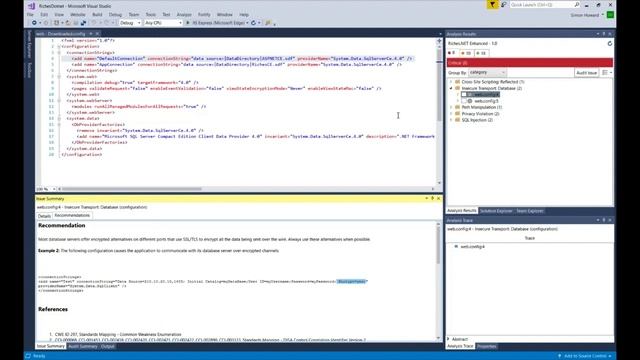Click the notifications flag icon in title bar
Viewport: 640px width, 360px height.
pos(492,5)
